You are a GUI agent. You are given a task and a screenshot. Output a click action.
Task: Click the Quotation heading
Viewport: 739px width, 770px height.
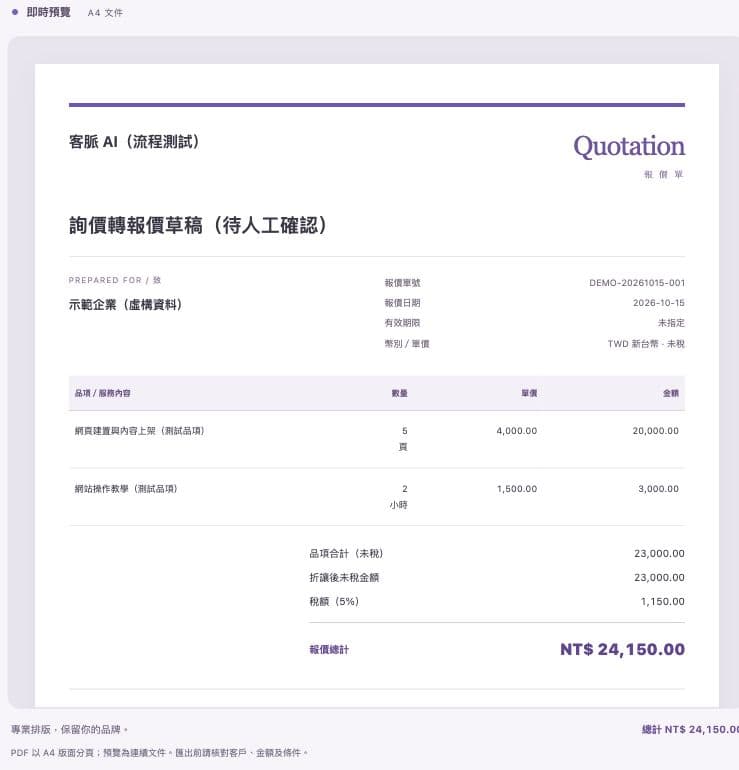tap(629, 147)
